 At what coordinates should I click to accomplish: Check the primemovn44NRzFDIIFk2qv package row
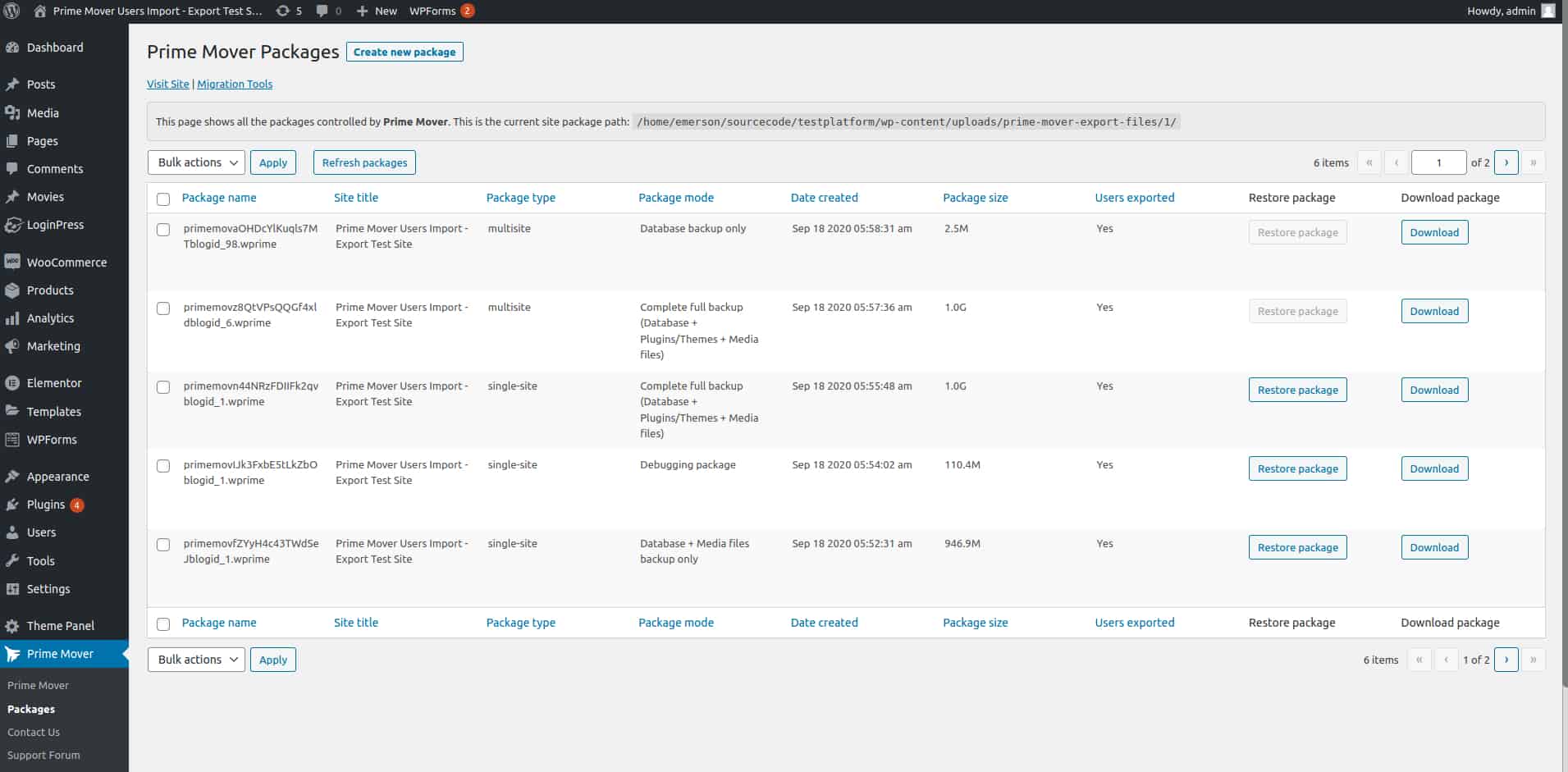[x=163, y=387]
